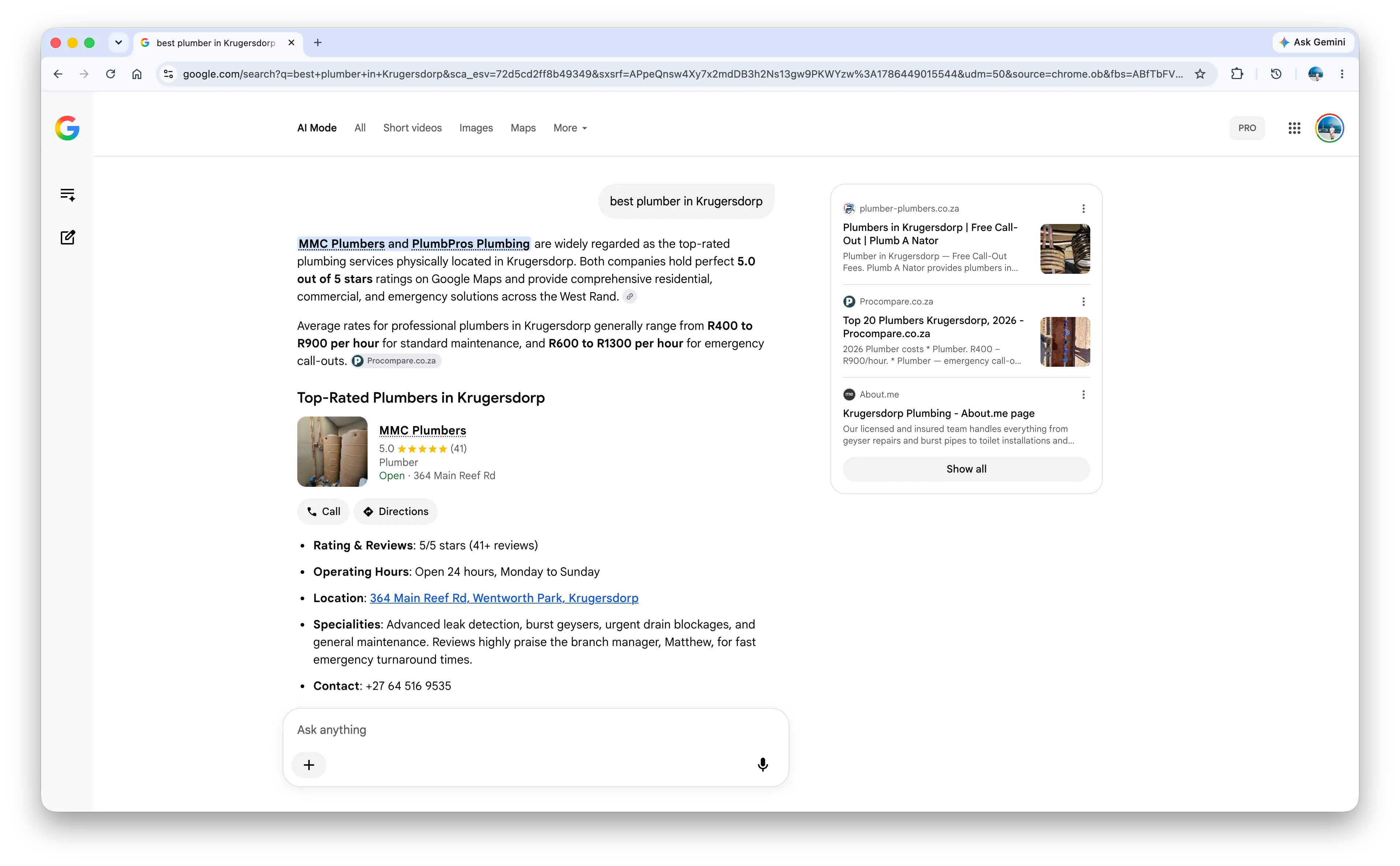The height and width of the screenshot is (866, 1400).
Task: Open the Chrome three-dot menu
Action: pyautogui.click(x=1342, y=74)
